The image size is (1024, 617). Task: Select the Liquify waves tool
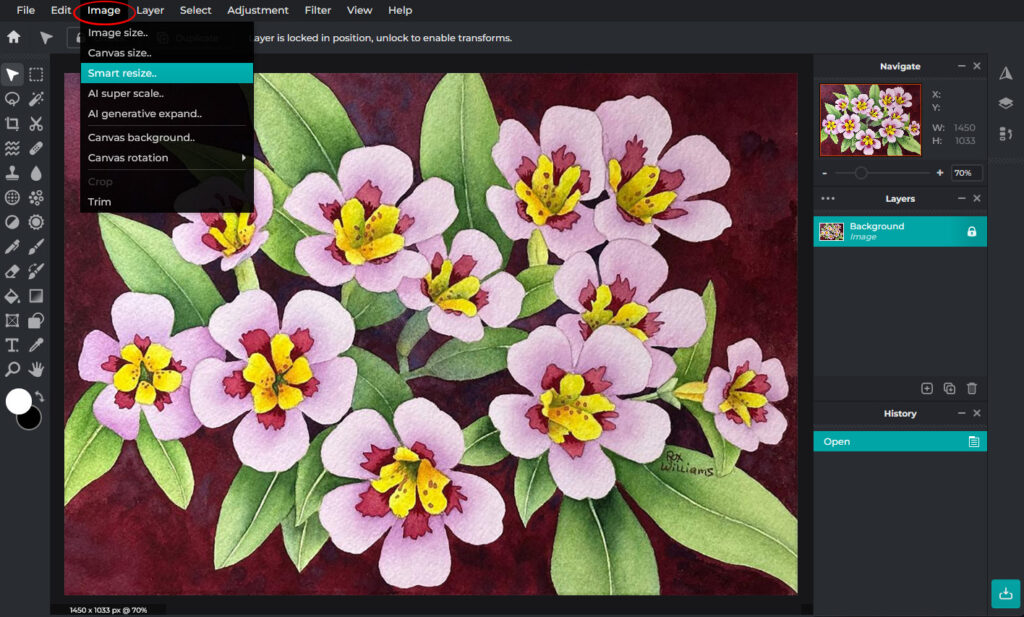tap(12, 148)
